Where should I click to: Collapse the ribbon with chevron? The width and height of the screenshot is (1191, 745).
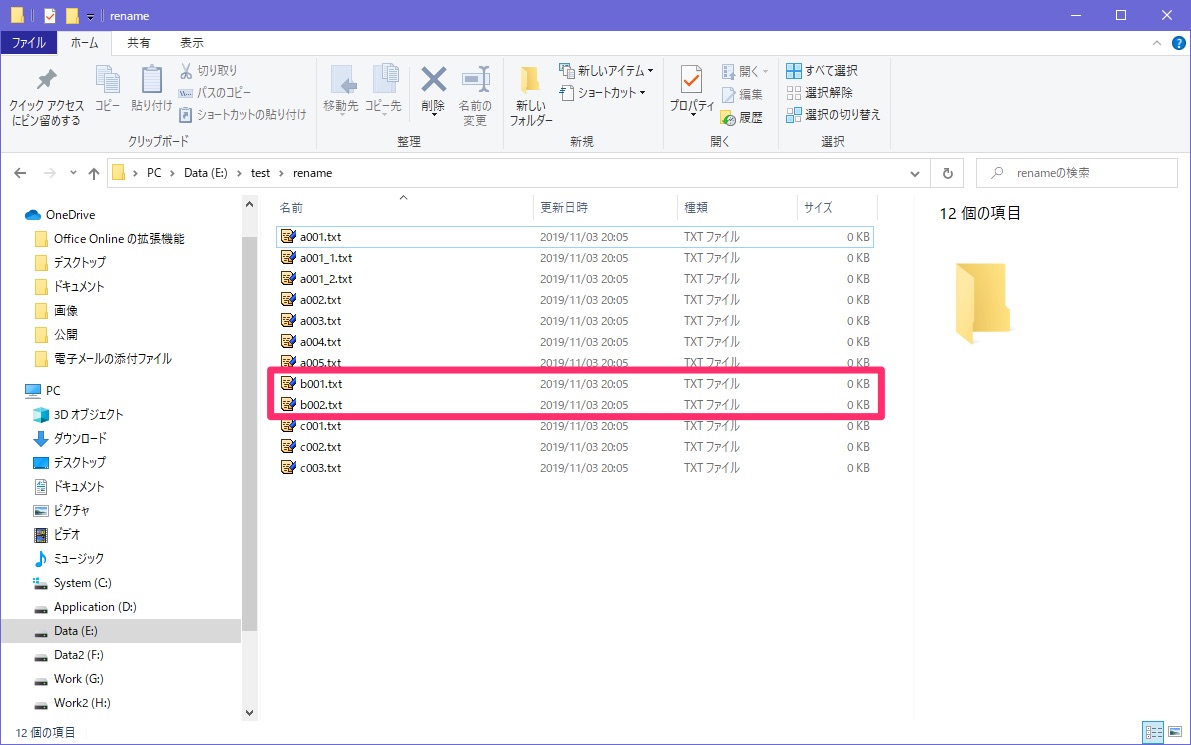pyautogui.click(x=1157, y=43)
